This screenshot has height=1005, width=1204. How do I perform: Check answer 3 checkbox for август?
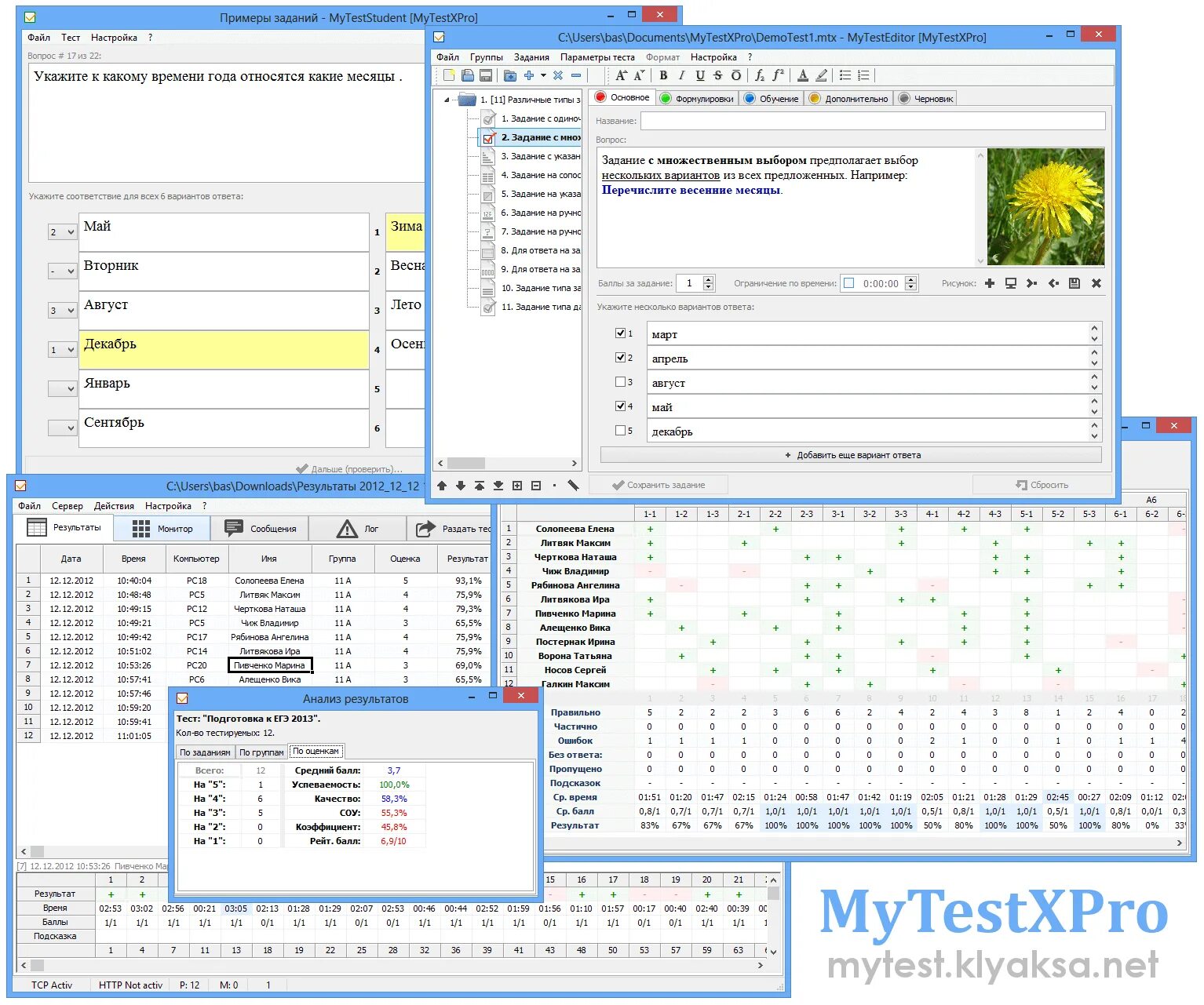pyautogui.click(x=621, y=382)
